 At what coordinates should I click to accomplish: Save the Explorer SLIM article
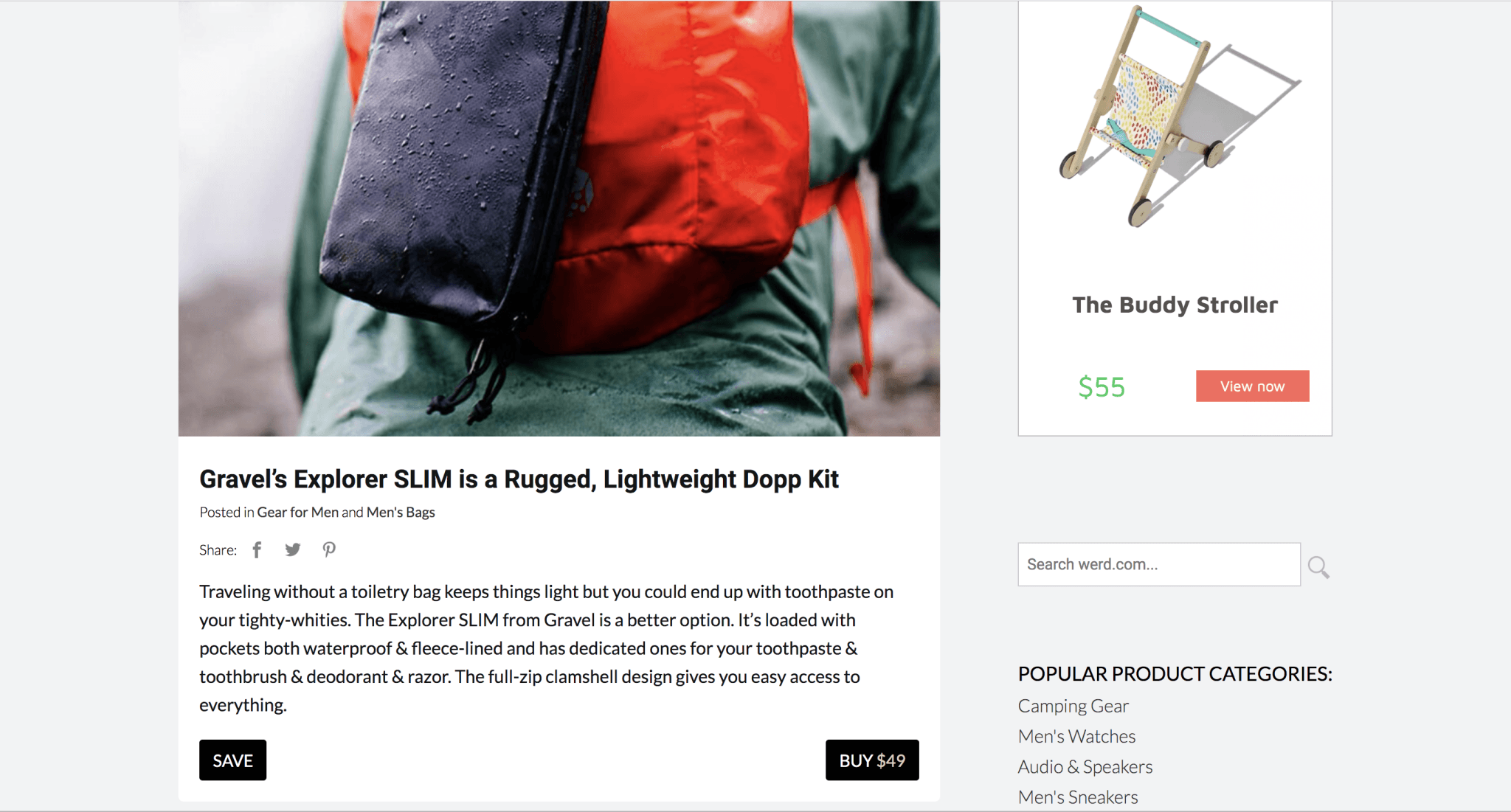pyautogui.click(x=232, y=760)
